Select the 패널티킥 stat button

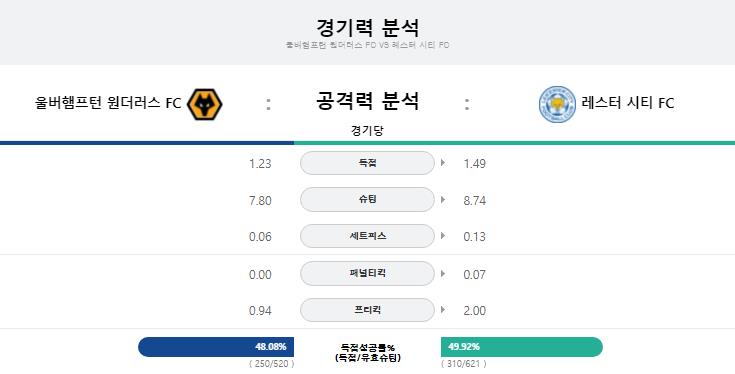tap(367, 273)
